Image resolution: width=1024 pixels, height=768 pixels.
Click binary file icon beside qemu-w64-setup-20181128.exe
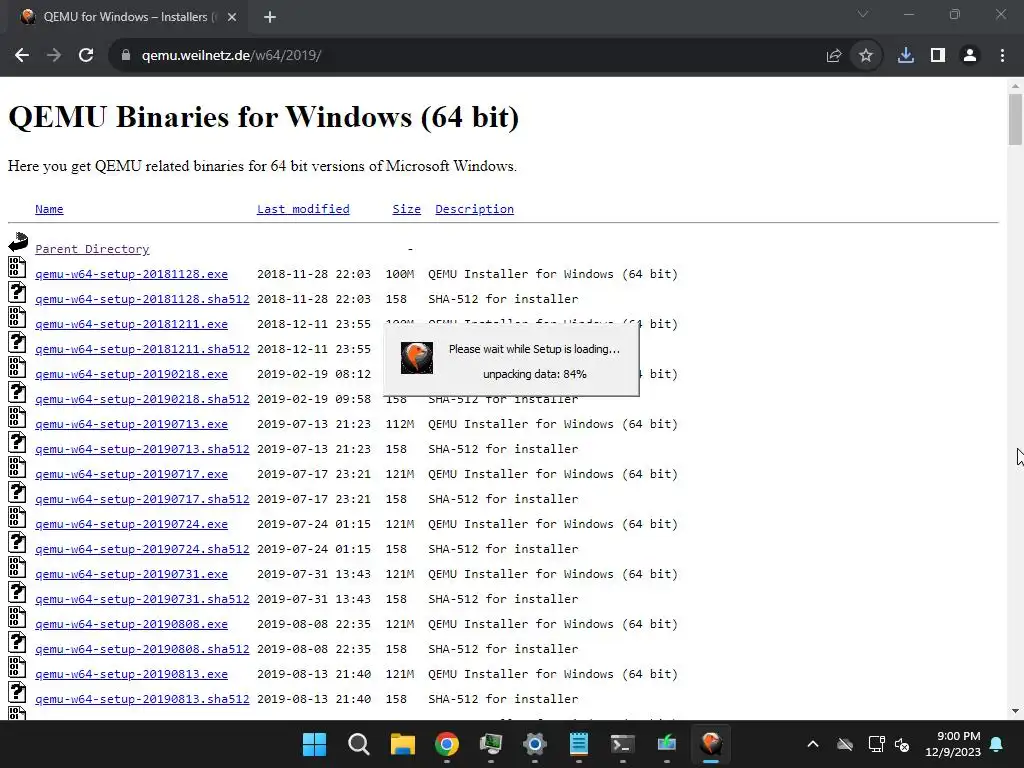[x=17, y=266]
